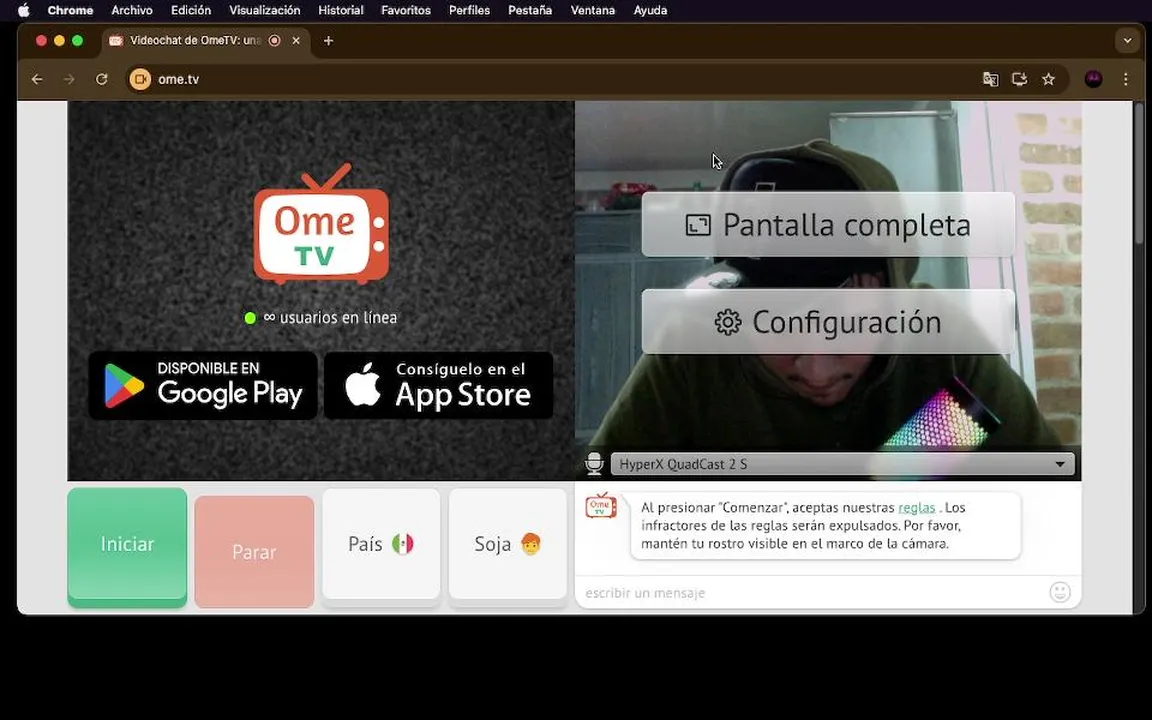Open the Historial menu

point(340,10)
